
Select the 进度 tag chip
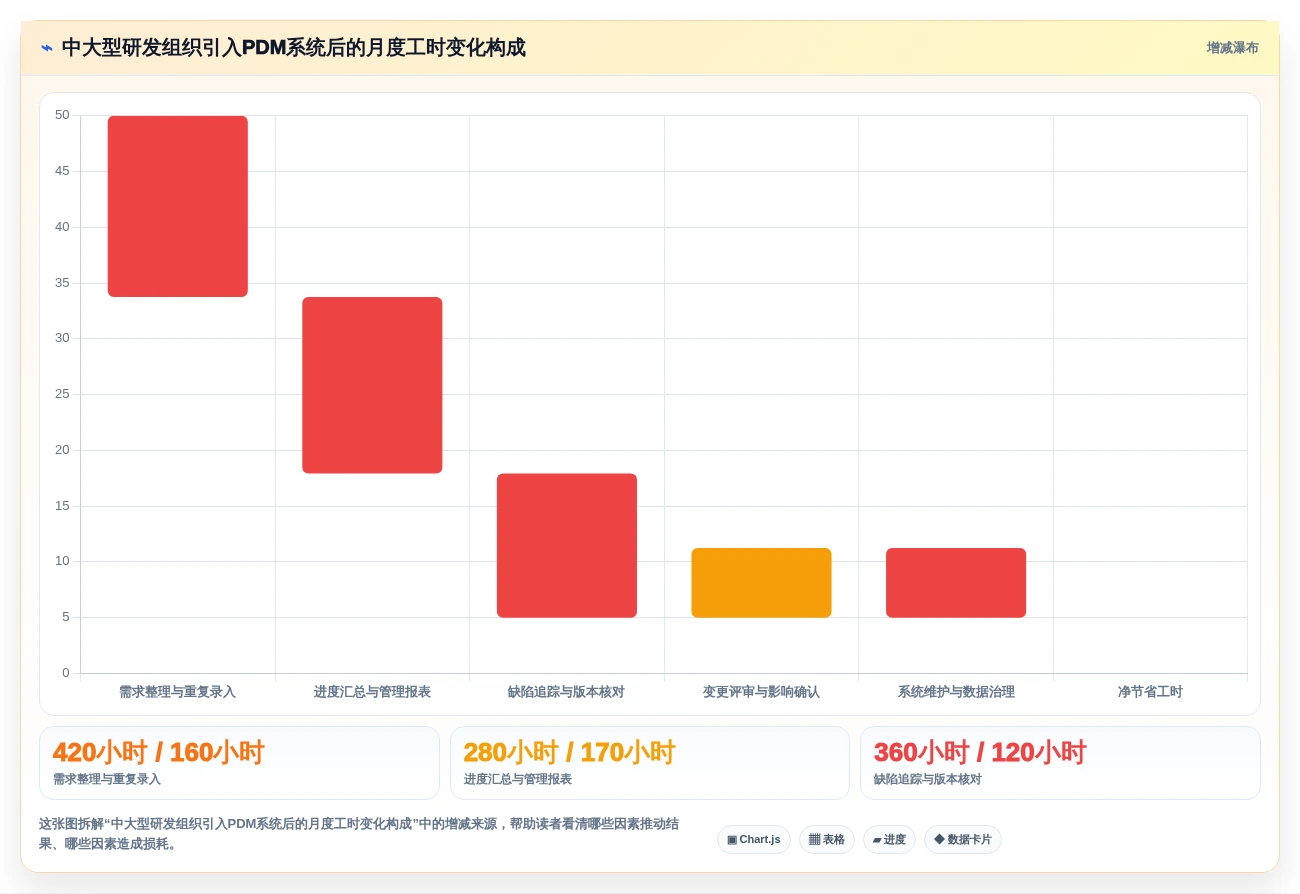click(x=889, y=840)
